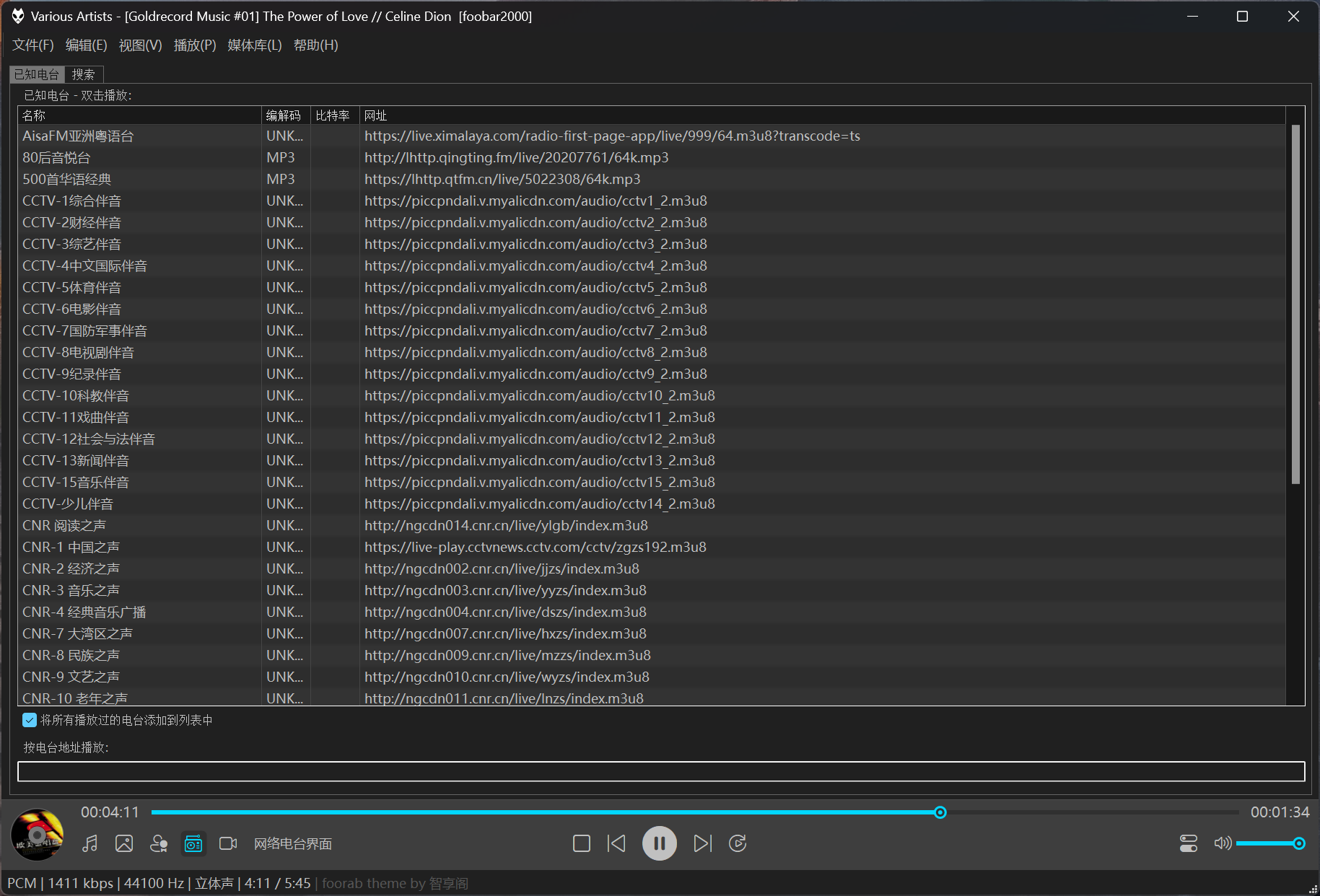This screenshot has width=1320, height=896.
Task: Adjust the volume slider
Action: 1270,843
